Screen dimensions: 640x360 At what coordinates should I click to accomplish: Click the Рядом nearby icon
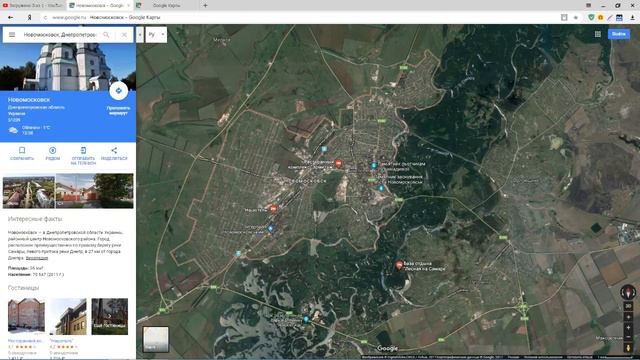(x=53, y=150)
